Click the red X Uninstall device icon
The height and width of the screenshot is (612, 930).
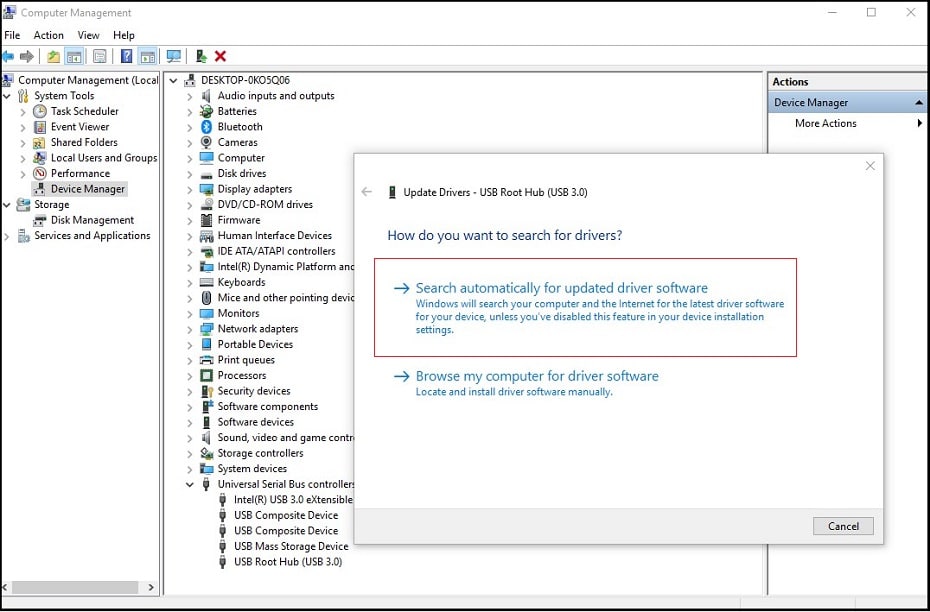(220, 56)
